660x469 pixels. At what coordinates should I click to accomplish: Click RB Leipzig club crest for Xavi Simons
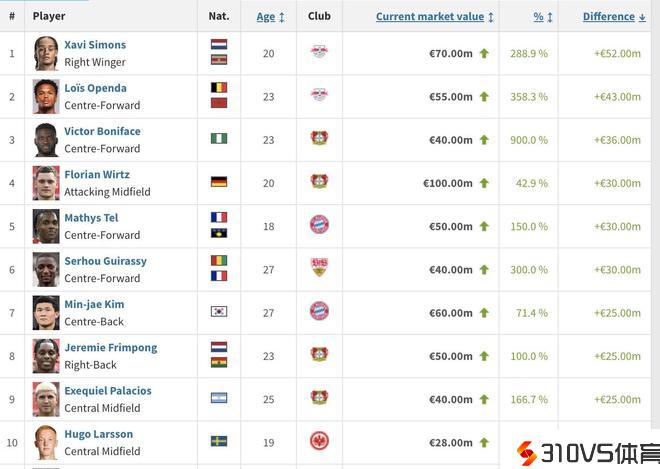(x=319, y=52)
